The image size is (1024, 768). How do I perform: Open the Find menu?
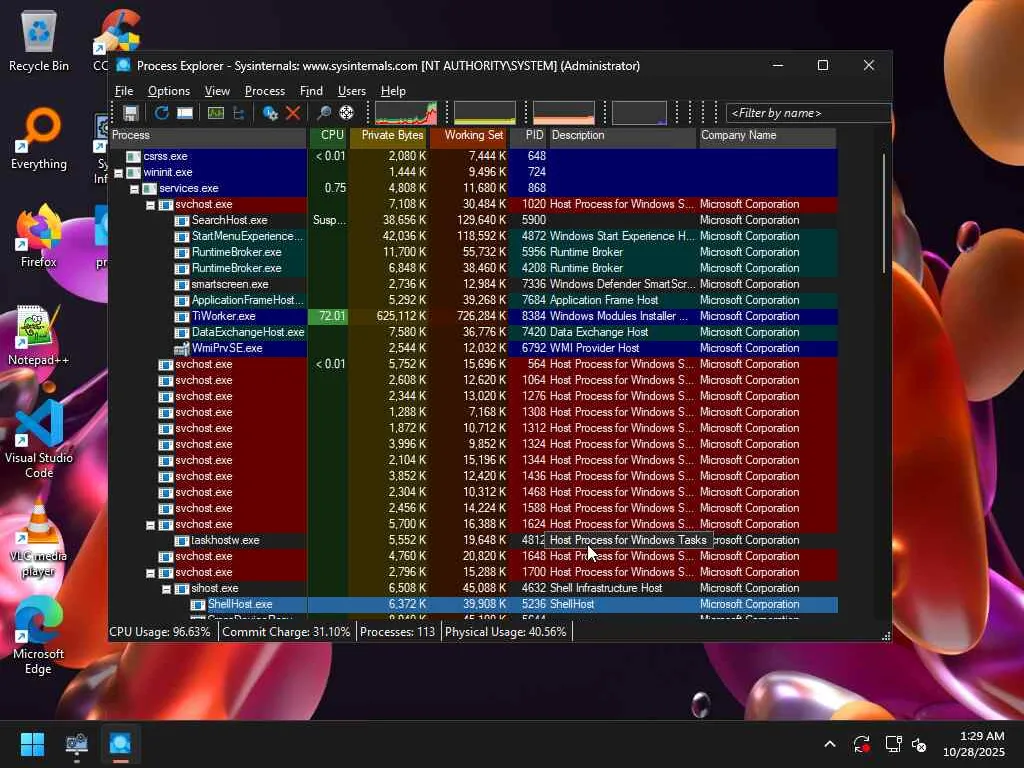click(311, 91)
